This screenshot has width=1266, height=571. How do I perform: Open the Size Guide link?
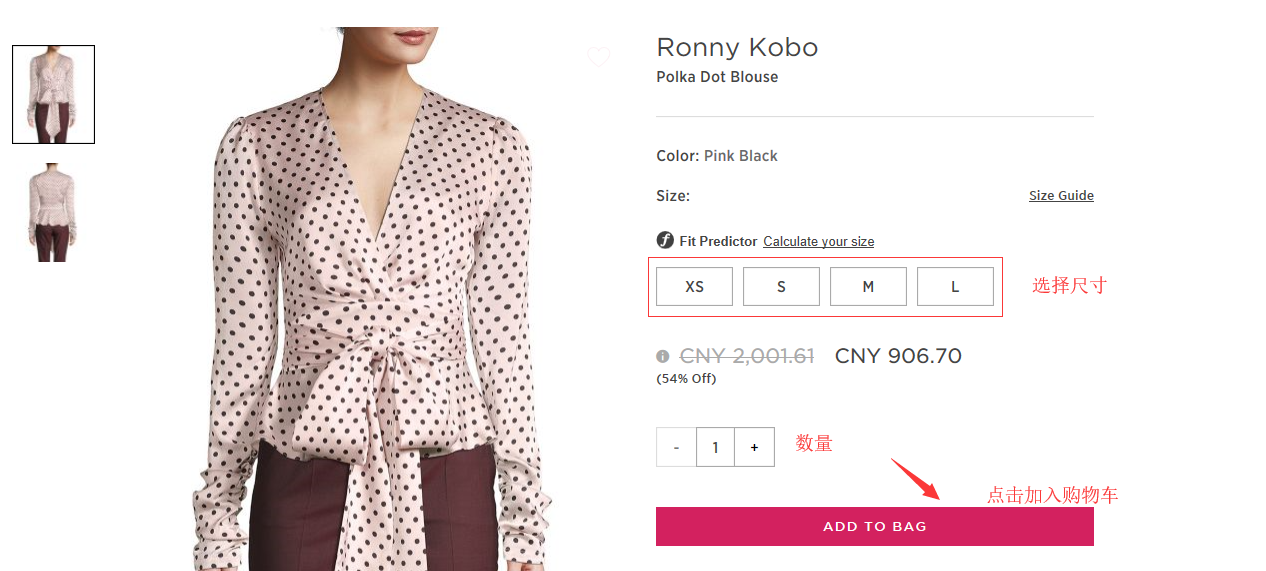click(1061, 196)
